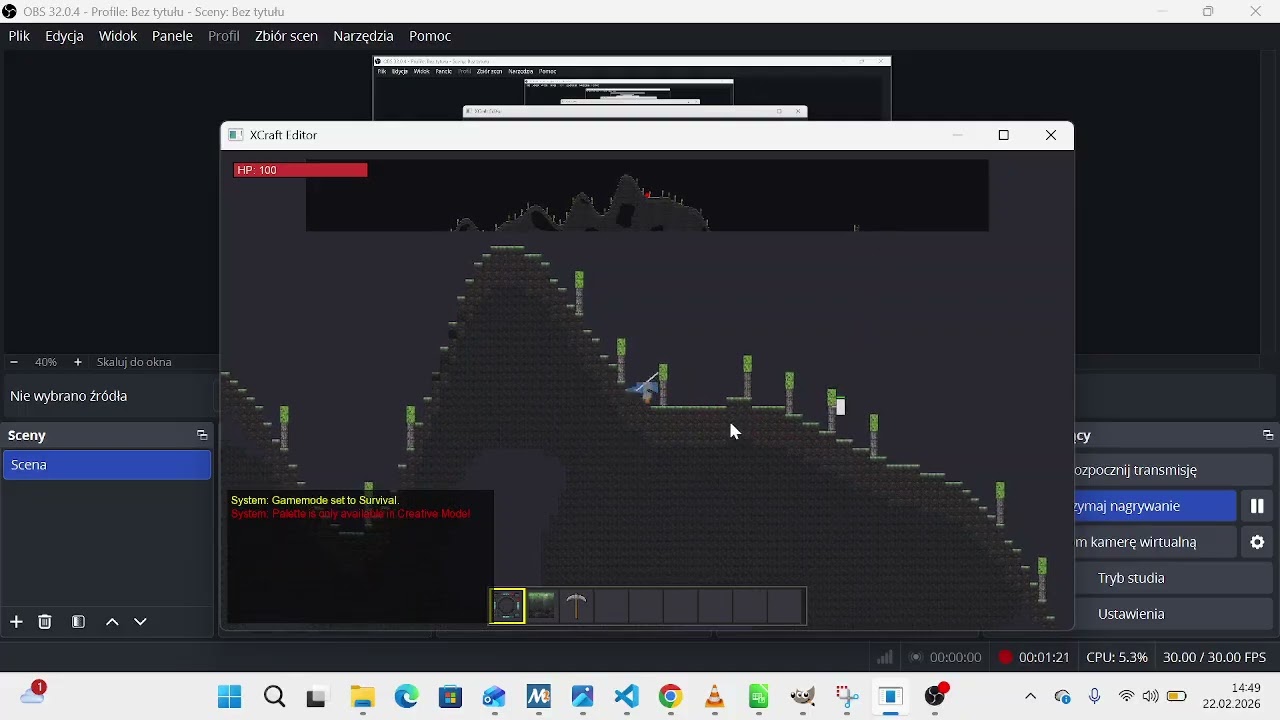
Task: Open volume control in system tray
Action: coord(1151,697)
